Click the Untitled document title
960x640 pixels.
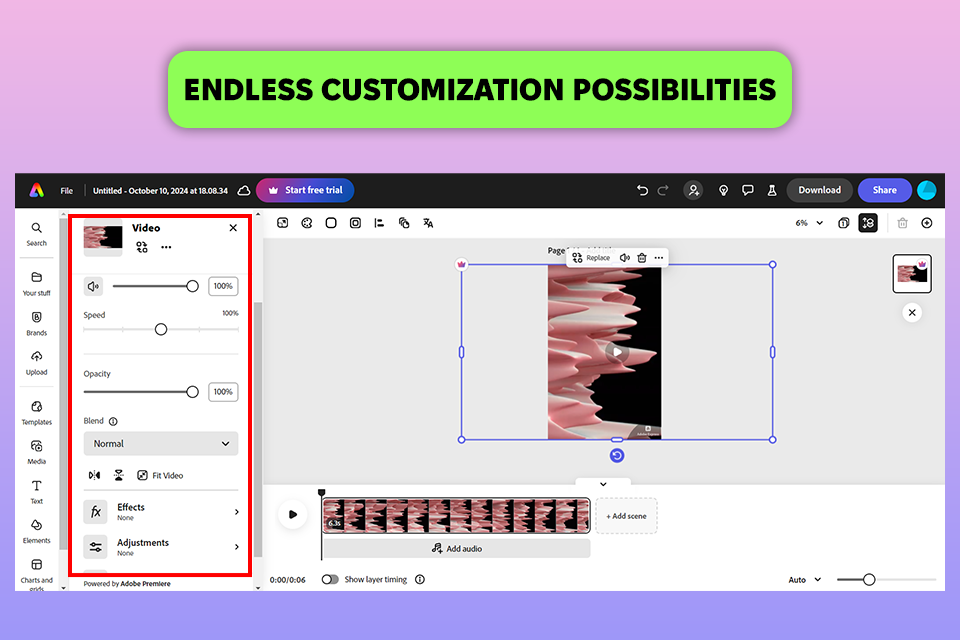[160, 190]
